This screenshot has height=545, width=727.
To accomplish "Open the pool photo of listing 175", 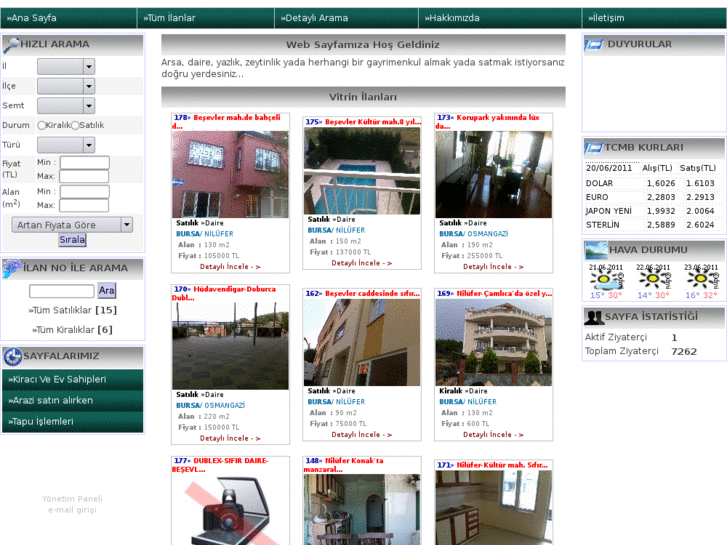I will 362,171.
